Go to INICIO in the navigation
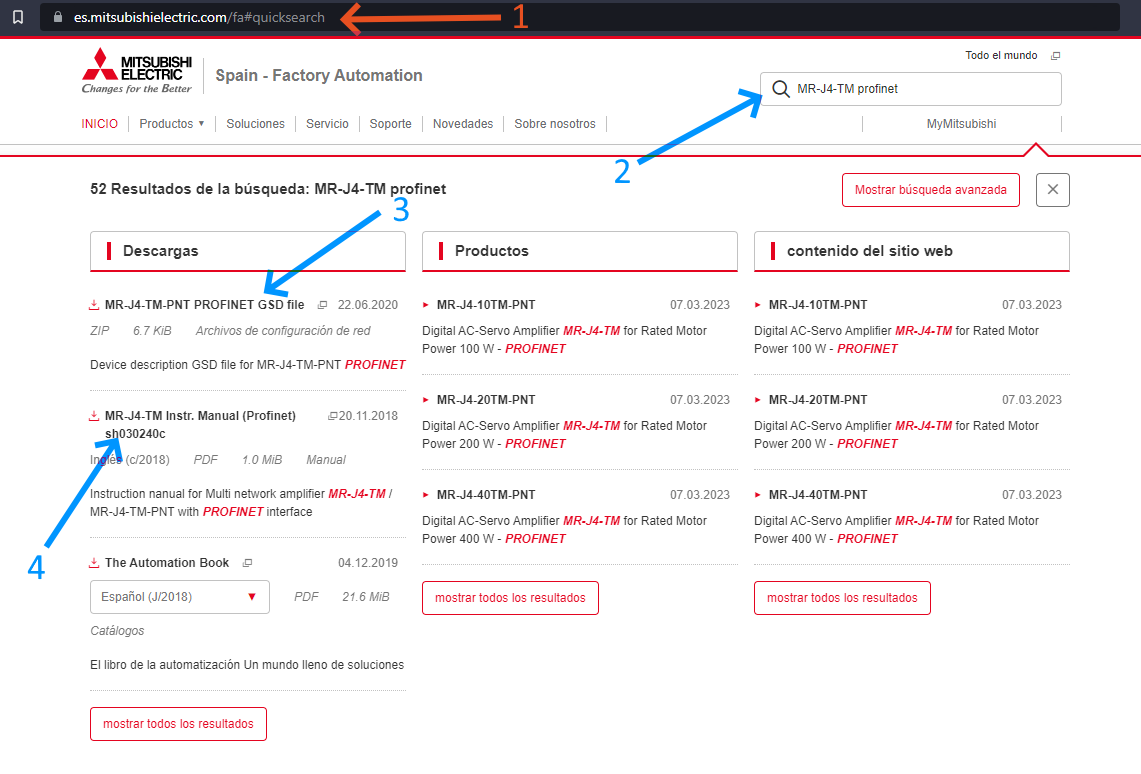 tap(100, 124)
